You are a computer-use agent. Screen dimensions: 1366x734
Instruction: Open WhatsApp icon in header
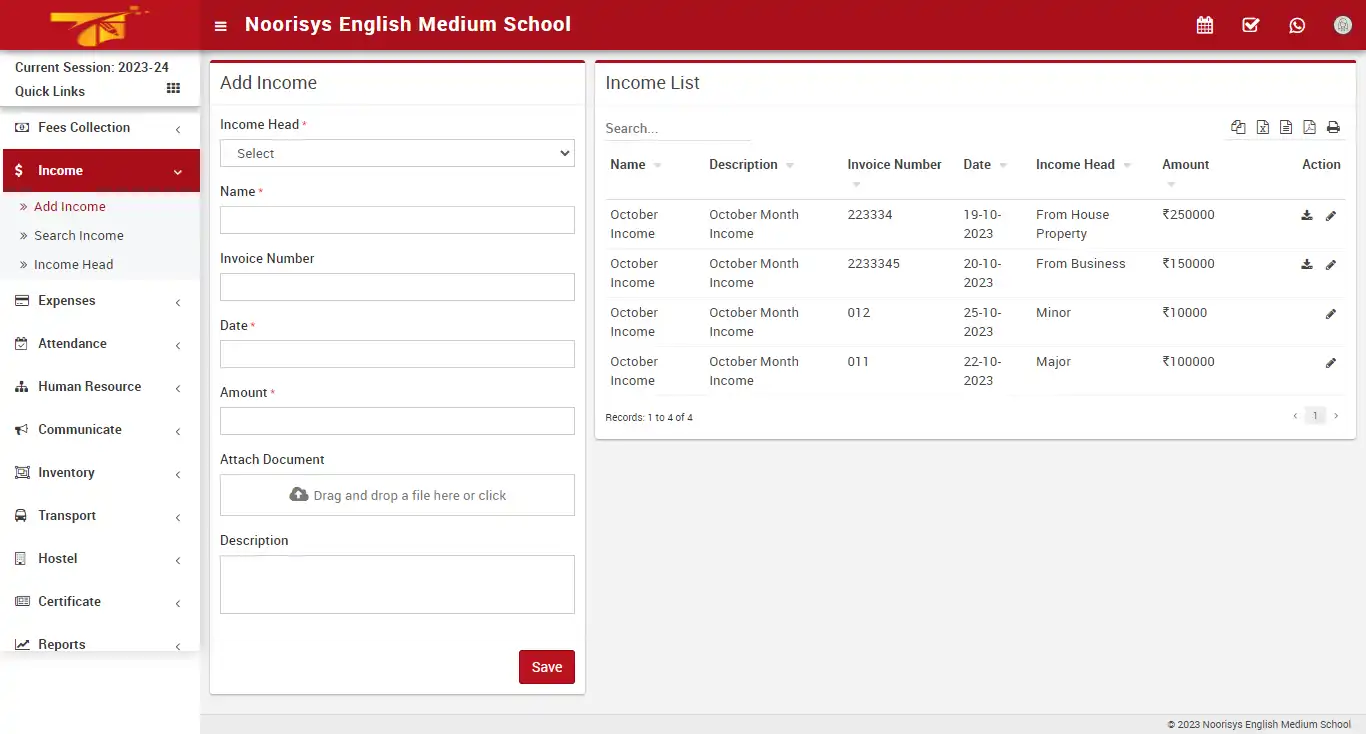coord(1297,25)
